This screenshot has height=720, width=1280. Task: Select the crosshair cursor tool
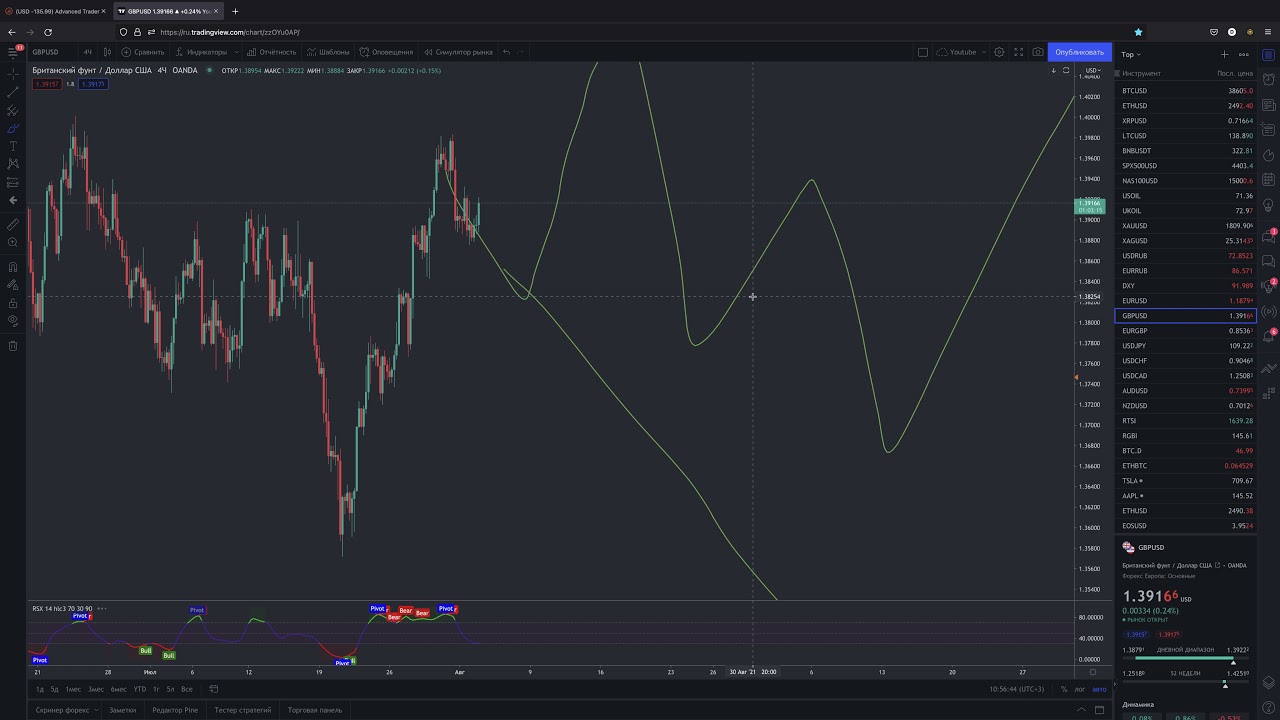point(13,74)
